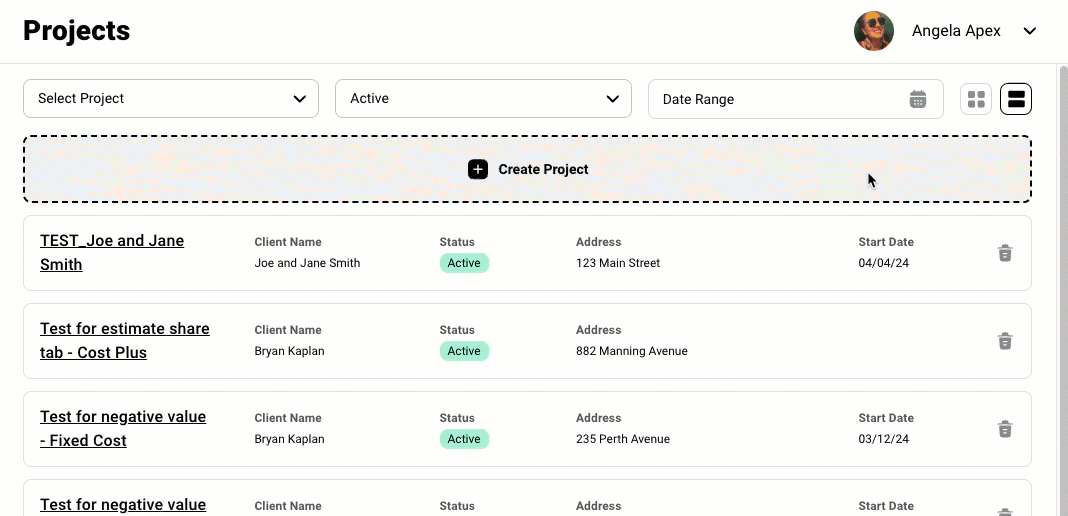Open the TEST_Joe and Jane Smith project link

click(112, 253)
